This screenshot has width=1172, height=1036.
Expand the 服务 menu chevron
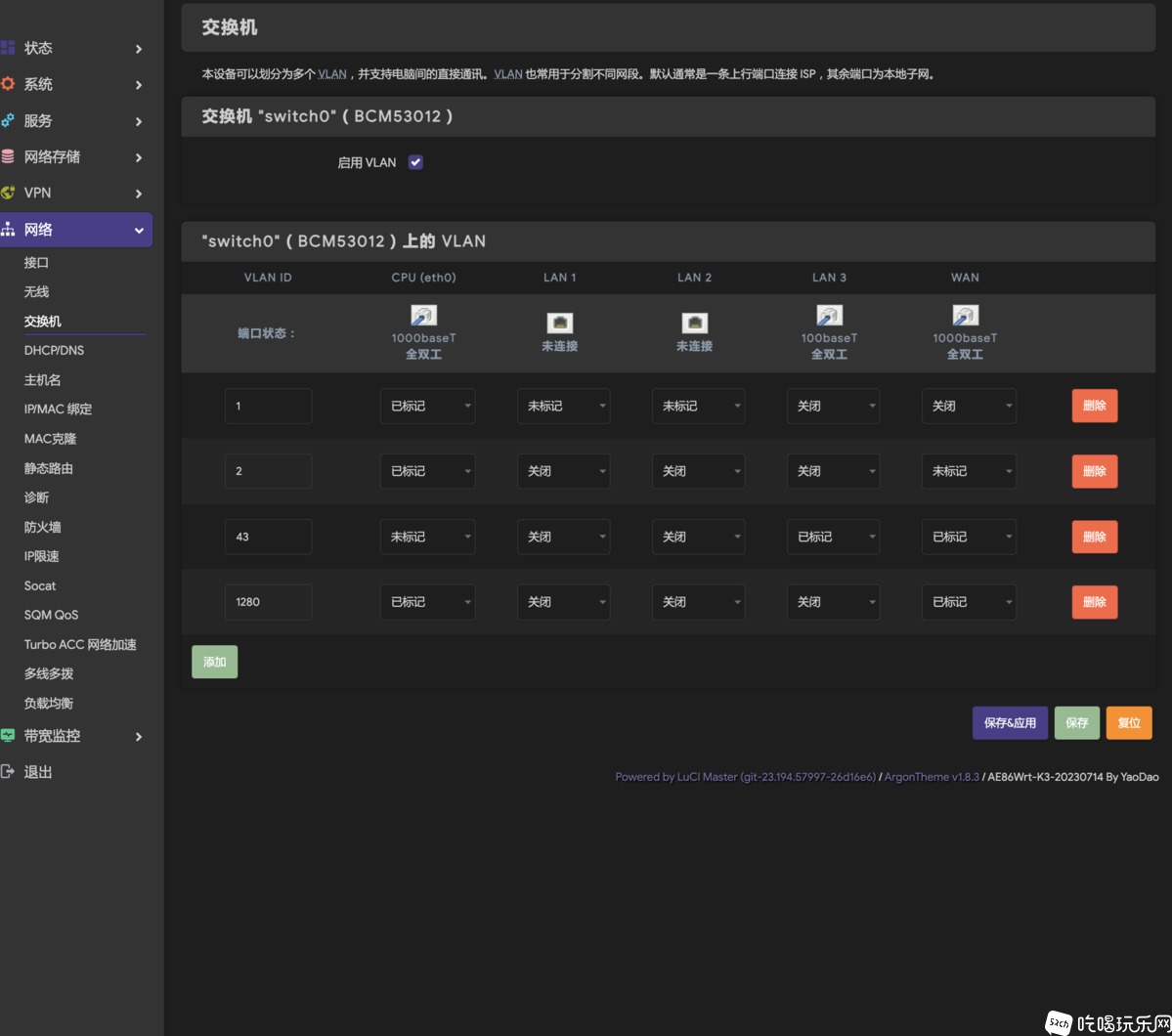click(x=138, y=121)
